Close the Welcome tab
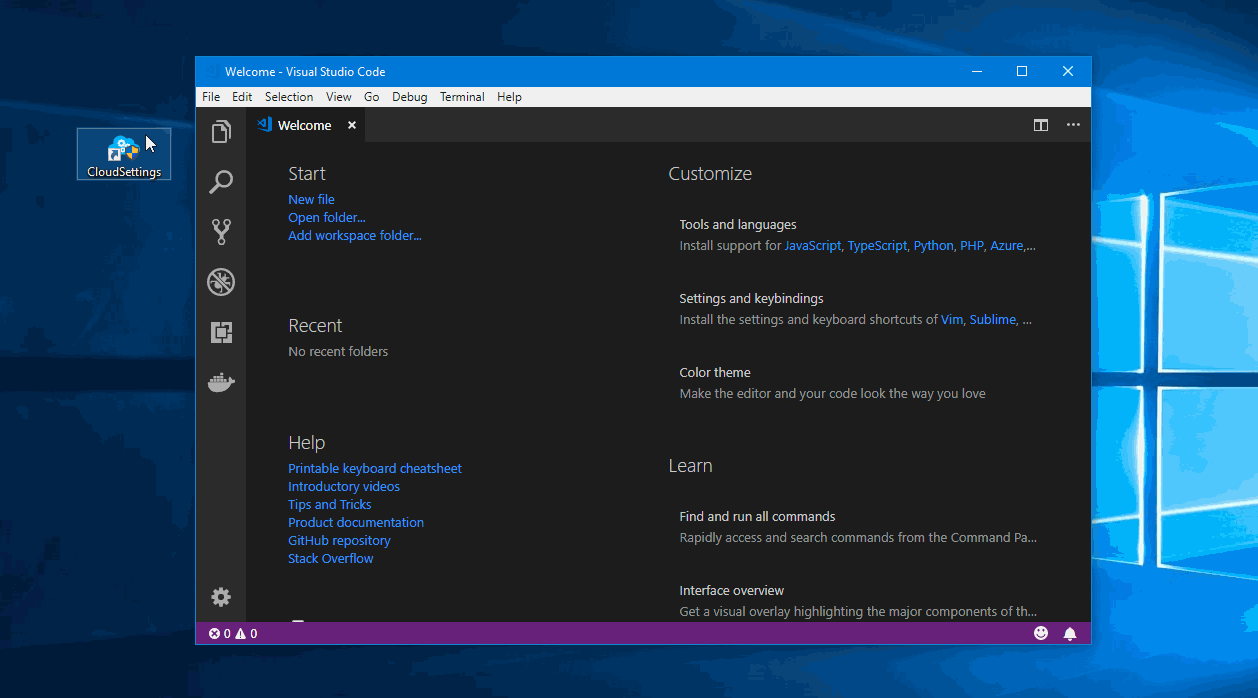The image size is (1258, 698). (x=352, y=125)
